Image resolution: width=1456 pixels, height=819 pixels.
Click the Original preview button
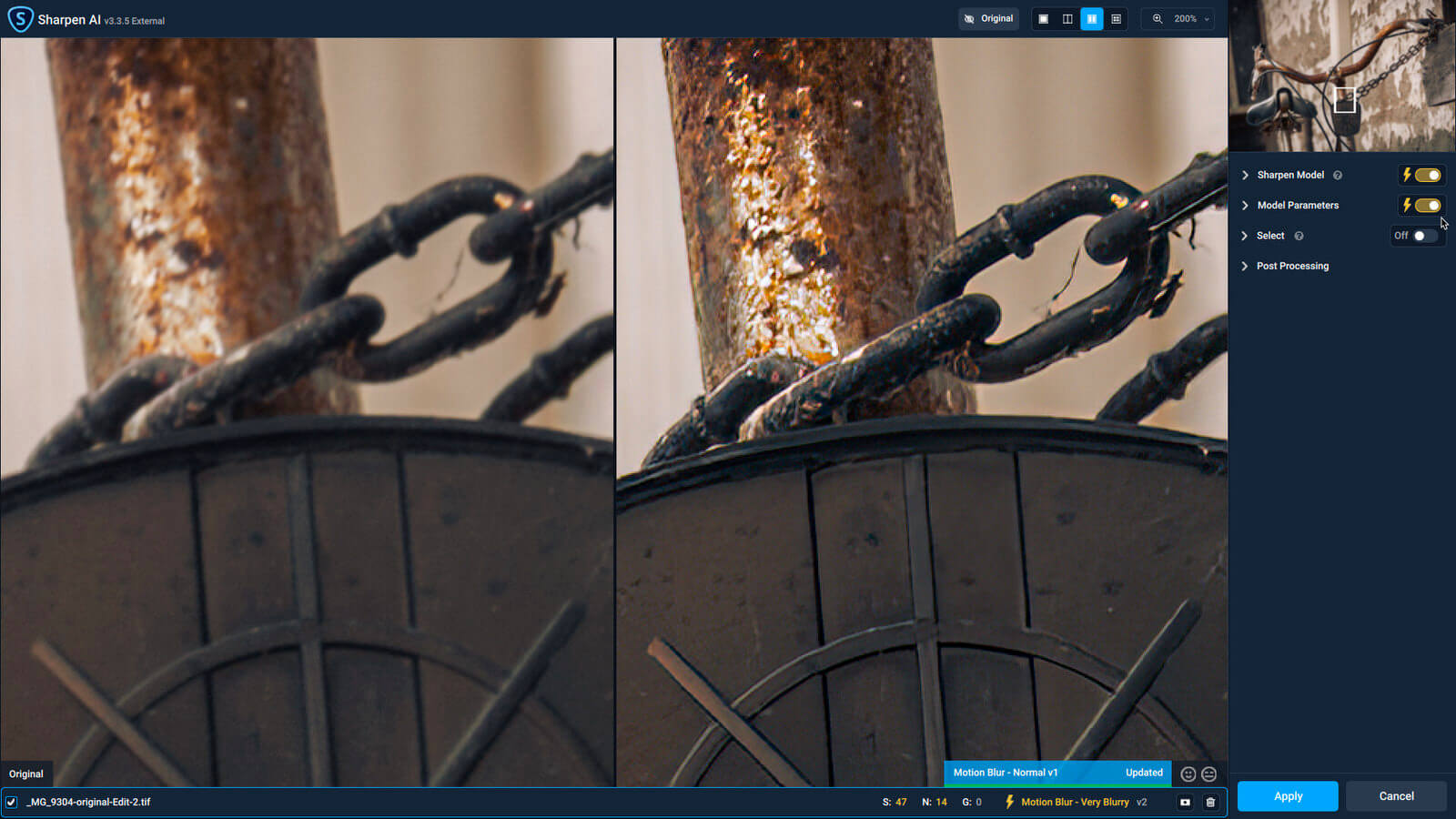(988, 19)
